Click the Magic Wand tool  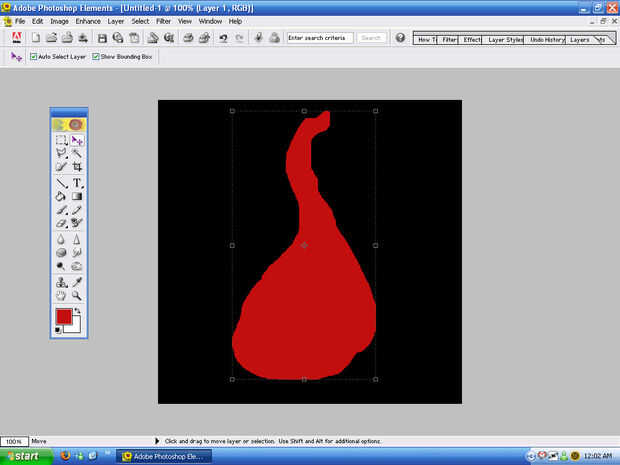77,154
